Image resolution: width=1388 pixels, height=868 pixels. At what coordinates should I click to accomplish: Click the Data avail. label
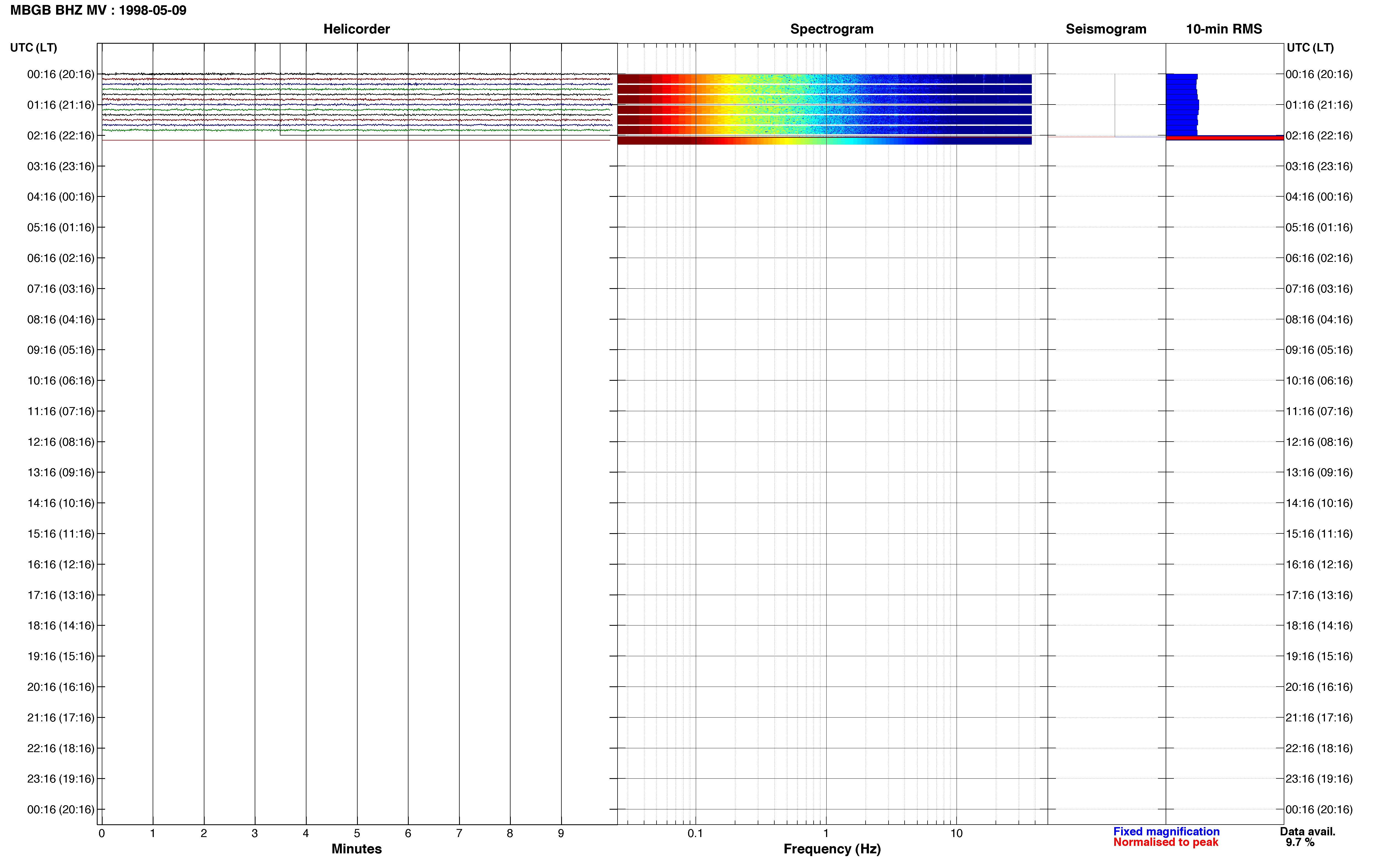click(x=1308, y=831)
